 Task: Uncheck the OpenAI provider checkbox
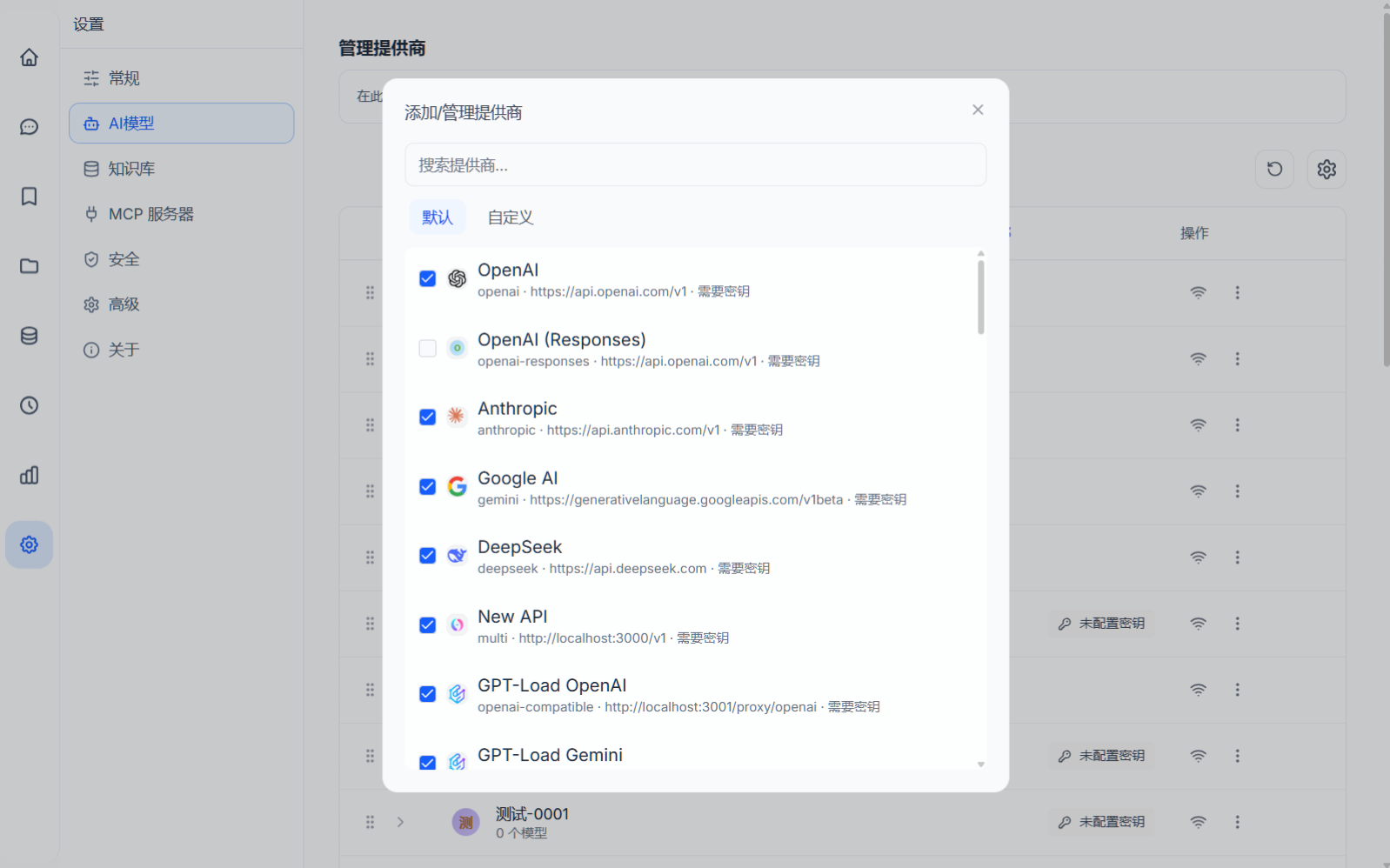pyautogui.click(x=427, y=278)
